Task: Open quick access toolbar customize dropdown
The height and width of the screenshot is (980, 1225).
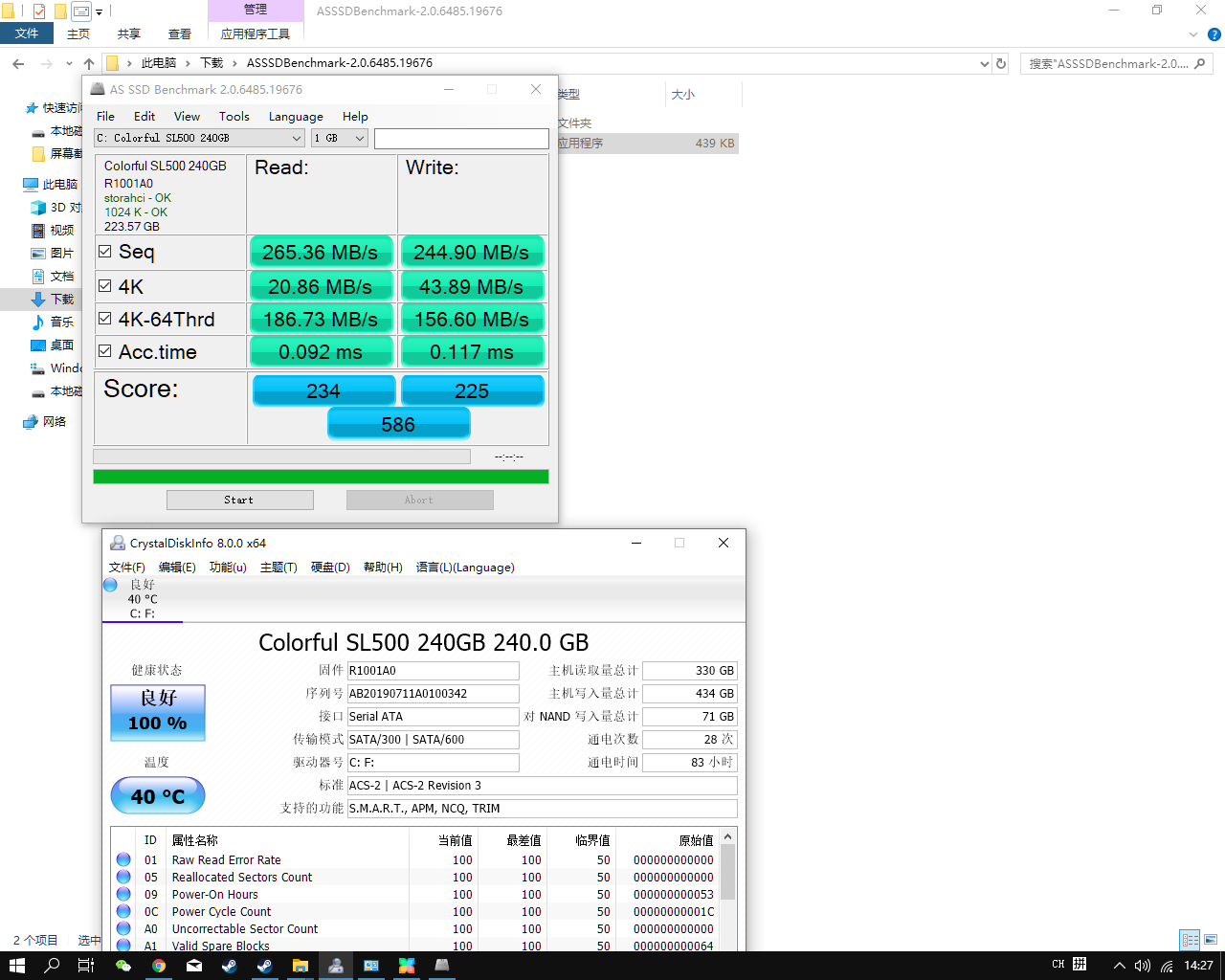Action: pos(99,11)
